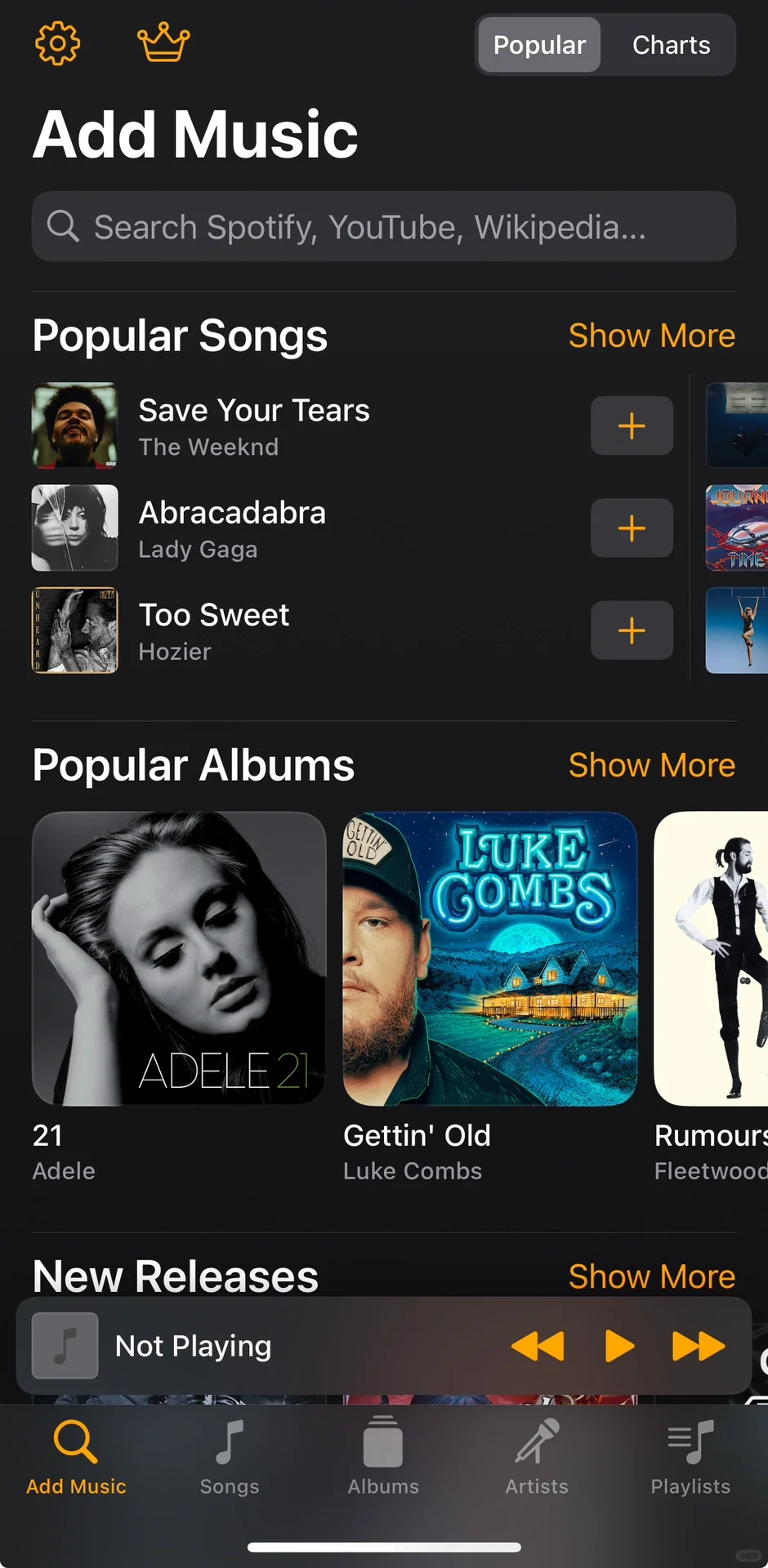Switch to the Charts segment
The height and width of the screenshot is (1568, 768).
tap(671, 45)
